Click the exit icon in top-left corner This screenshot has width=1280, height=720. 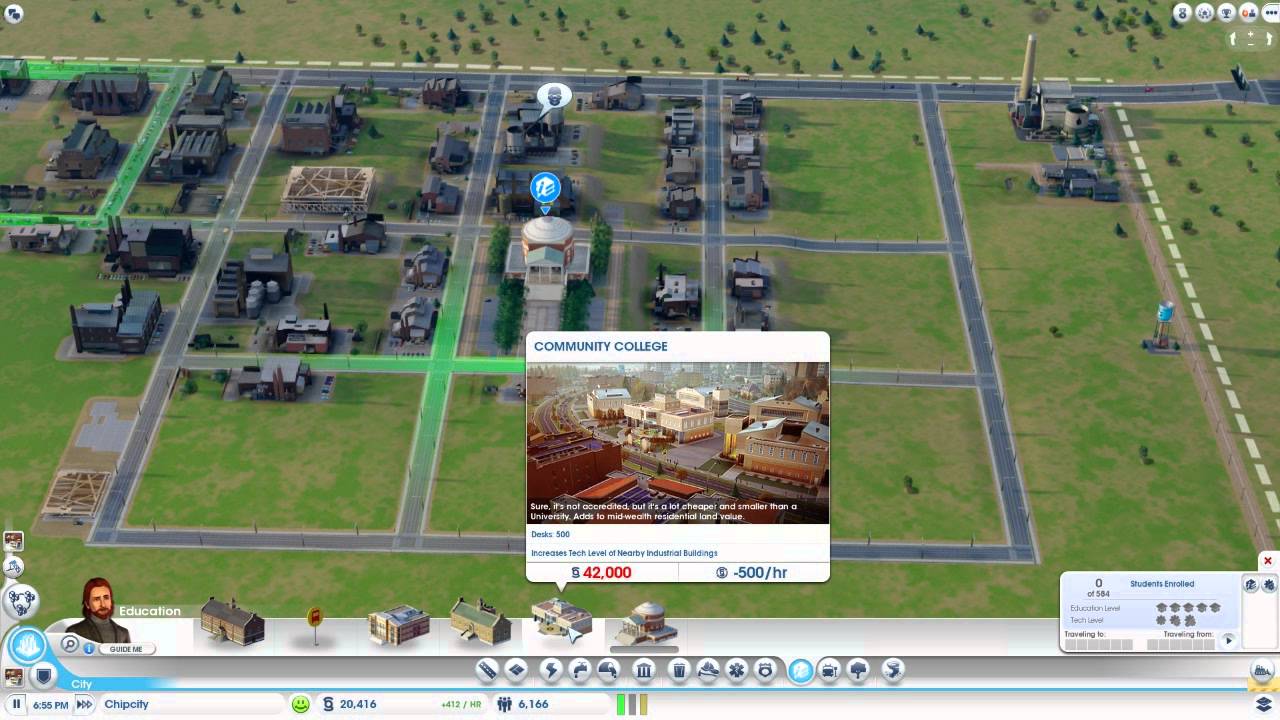coord(14,13)
